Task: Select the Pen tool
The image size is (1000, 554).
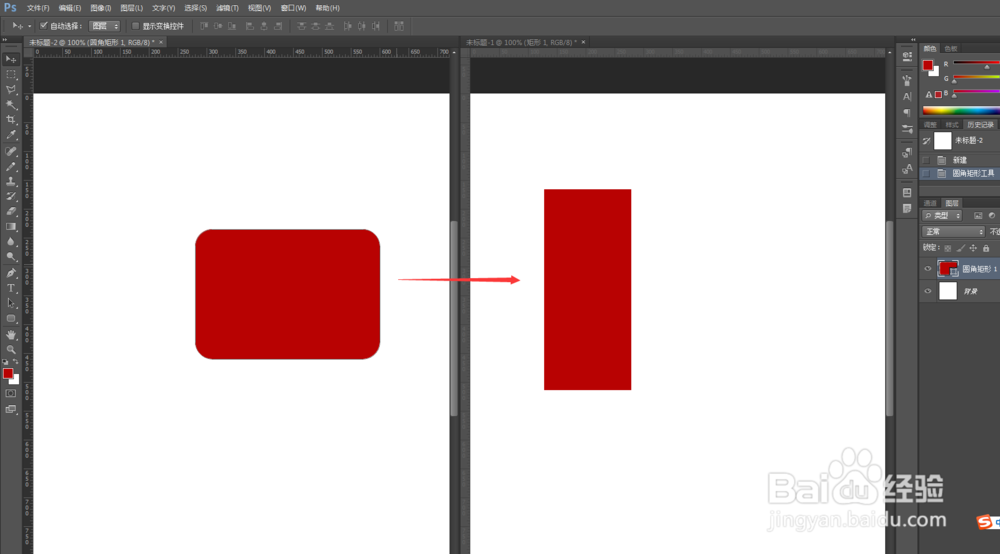Action: [11, 273]
